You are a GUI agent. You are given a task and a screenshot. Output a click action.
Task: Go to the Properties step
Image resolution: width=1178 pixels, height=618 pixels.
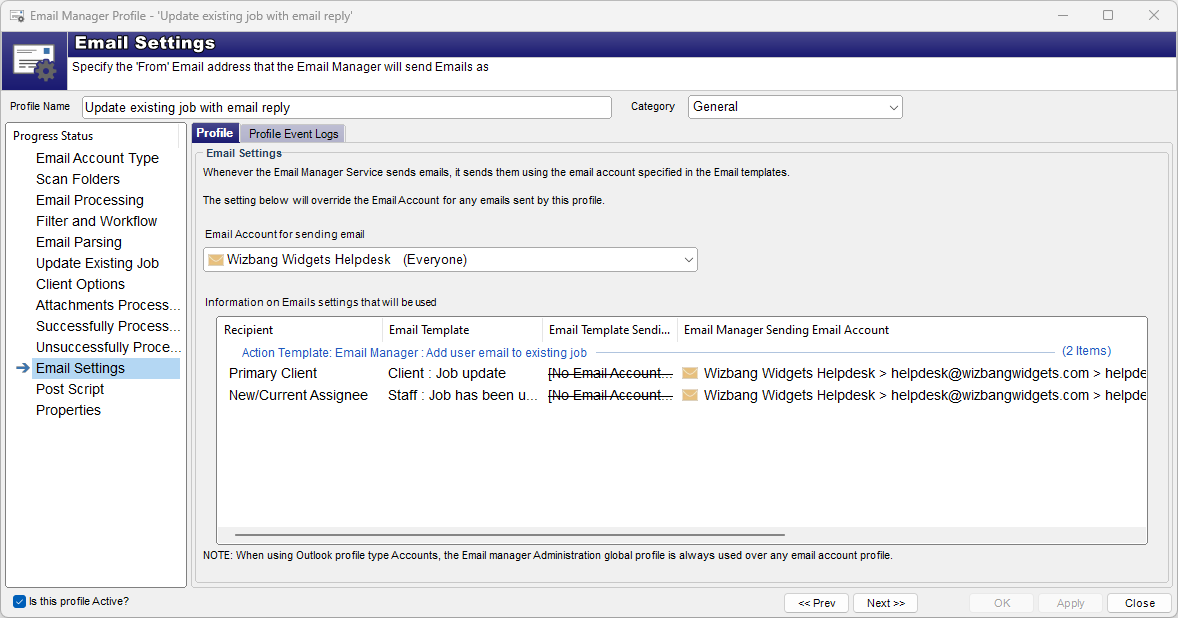(68, 411)
